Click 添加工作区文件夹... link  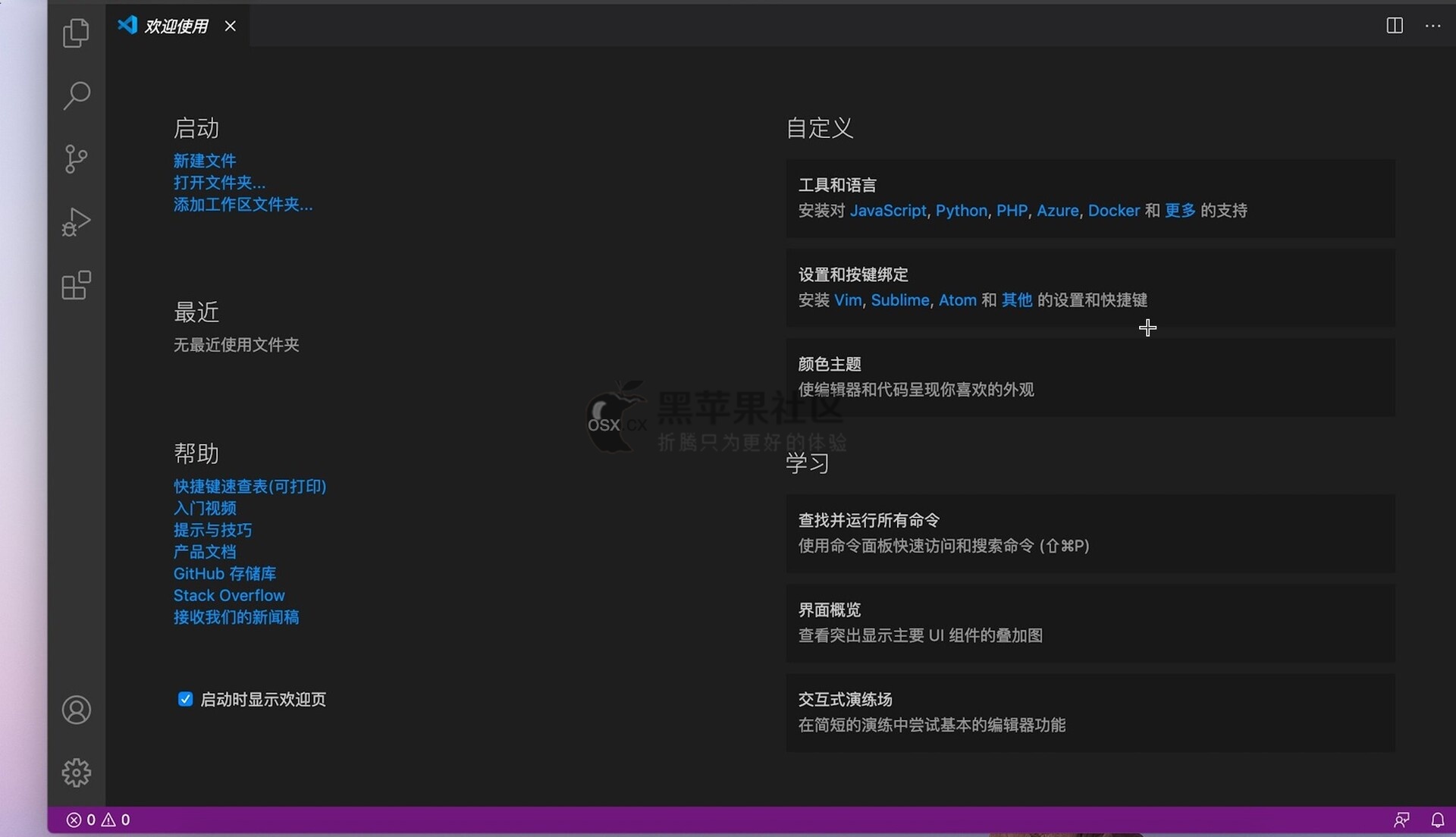point(243,205)
